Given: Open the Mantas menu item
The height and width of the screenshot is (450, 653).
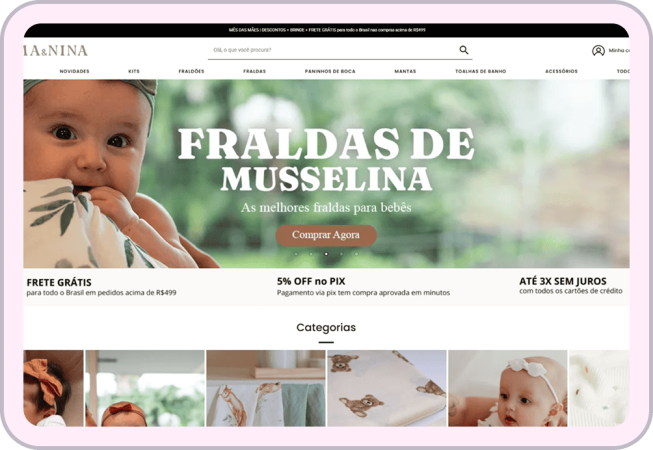Looking at the screenshot, I should tap(405, 71).
